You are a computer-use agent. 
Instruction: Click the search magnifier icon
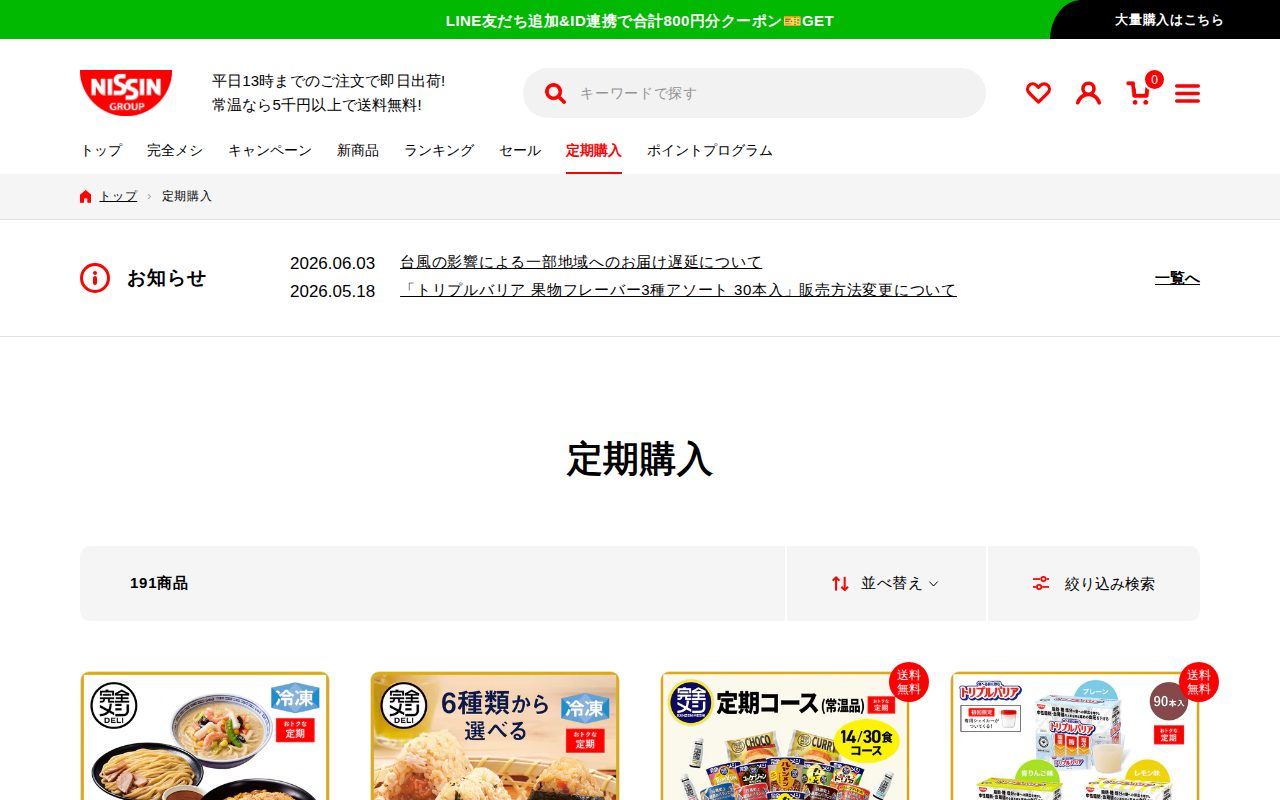coord(555,93)
